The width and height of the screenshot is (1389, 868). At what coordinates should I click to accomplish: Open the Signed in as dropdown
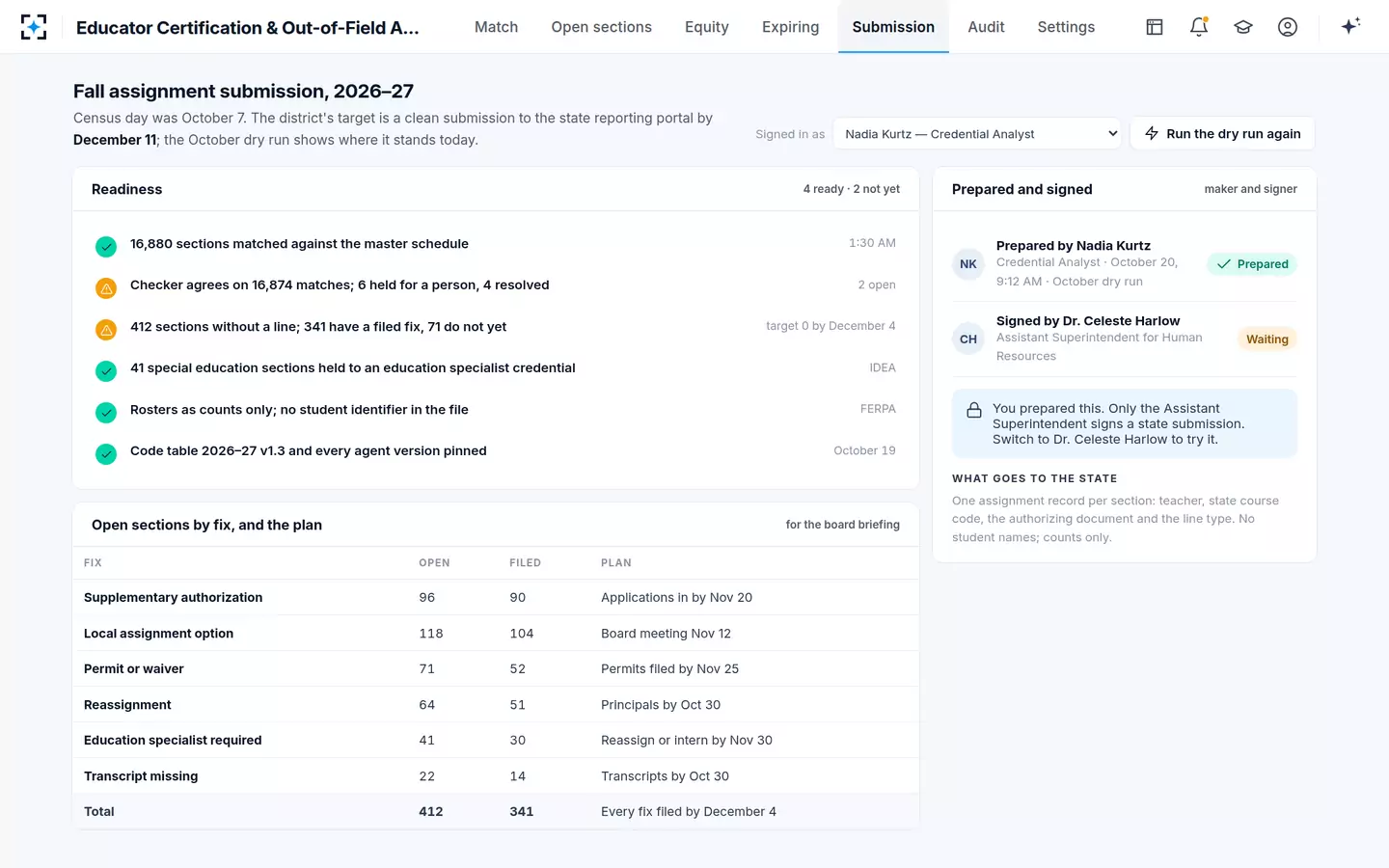(978, 134)
